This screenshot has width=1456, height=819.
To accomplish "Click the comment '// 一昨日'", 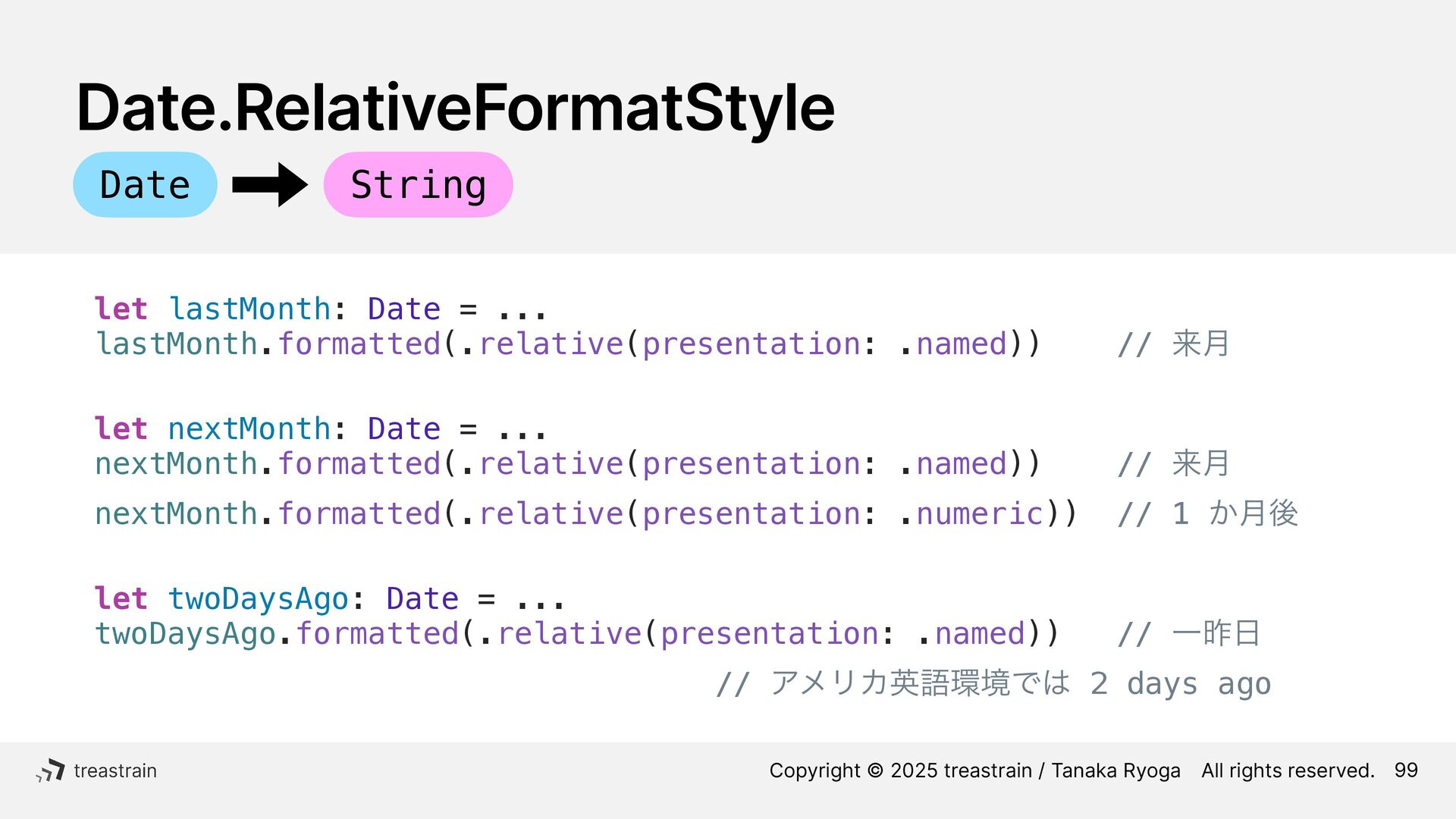I will tap(1188, 634).
